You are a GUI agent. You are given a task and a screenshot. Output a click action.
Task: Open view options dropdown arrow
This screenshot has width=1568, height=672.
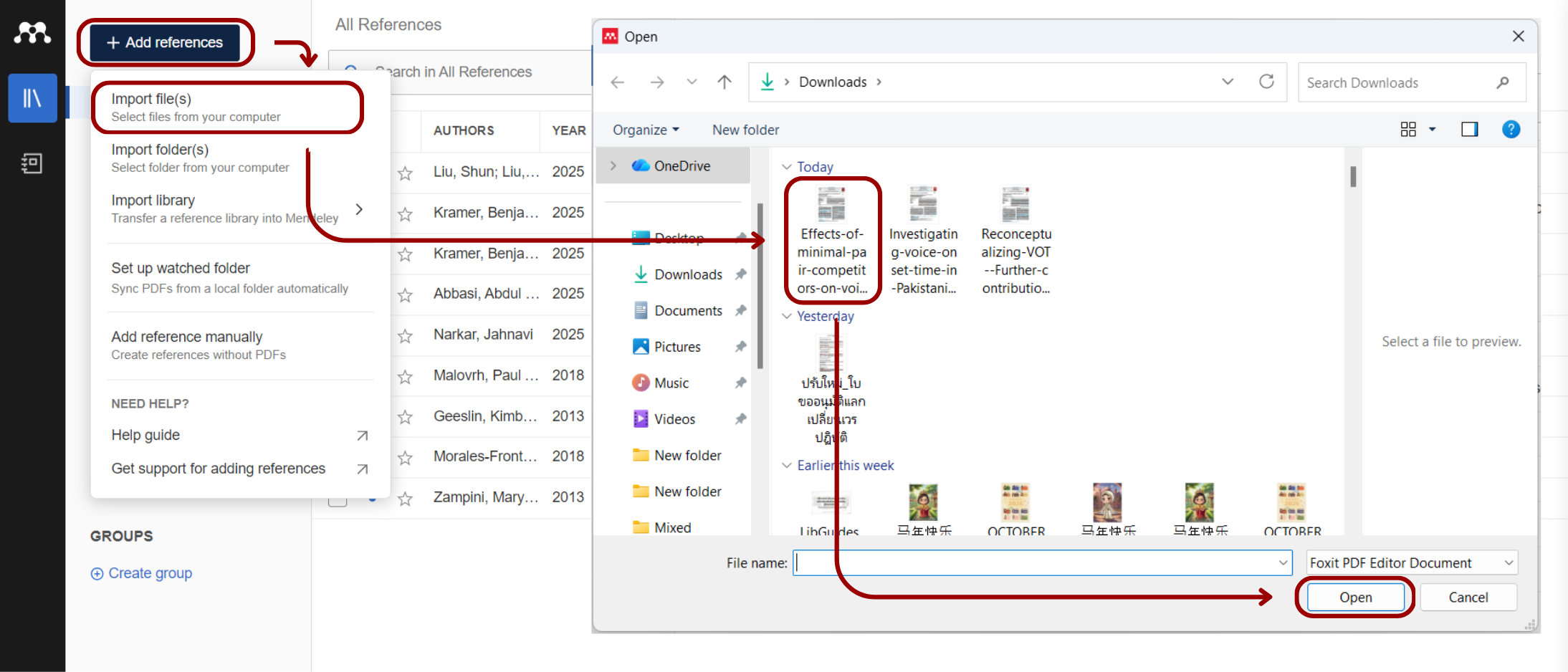pyautogui.click(x=1433, y=129)
